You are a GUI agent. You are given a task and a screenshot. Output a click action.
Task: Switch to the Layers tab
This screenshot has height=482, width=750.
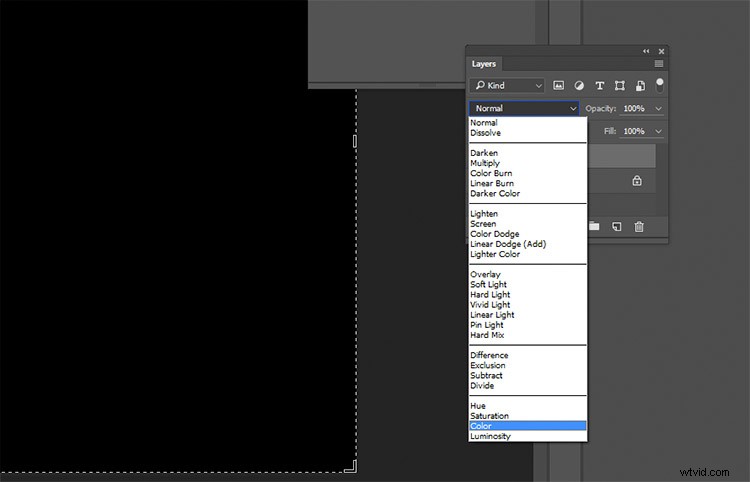484,64
